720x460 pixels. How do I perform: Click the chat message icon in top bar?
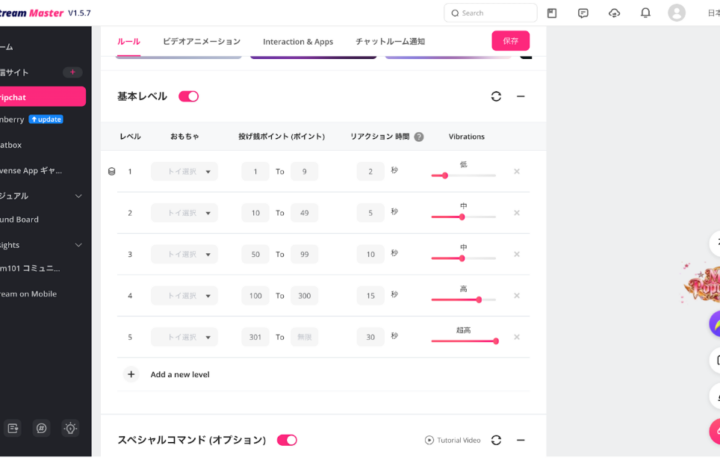tap(583, 13)
